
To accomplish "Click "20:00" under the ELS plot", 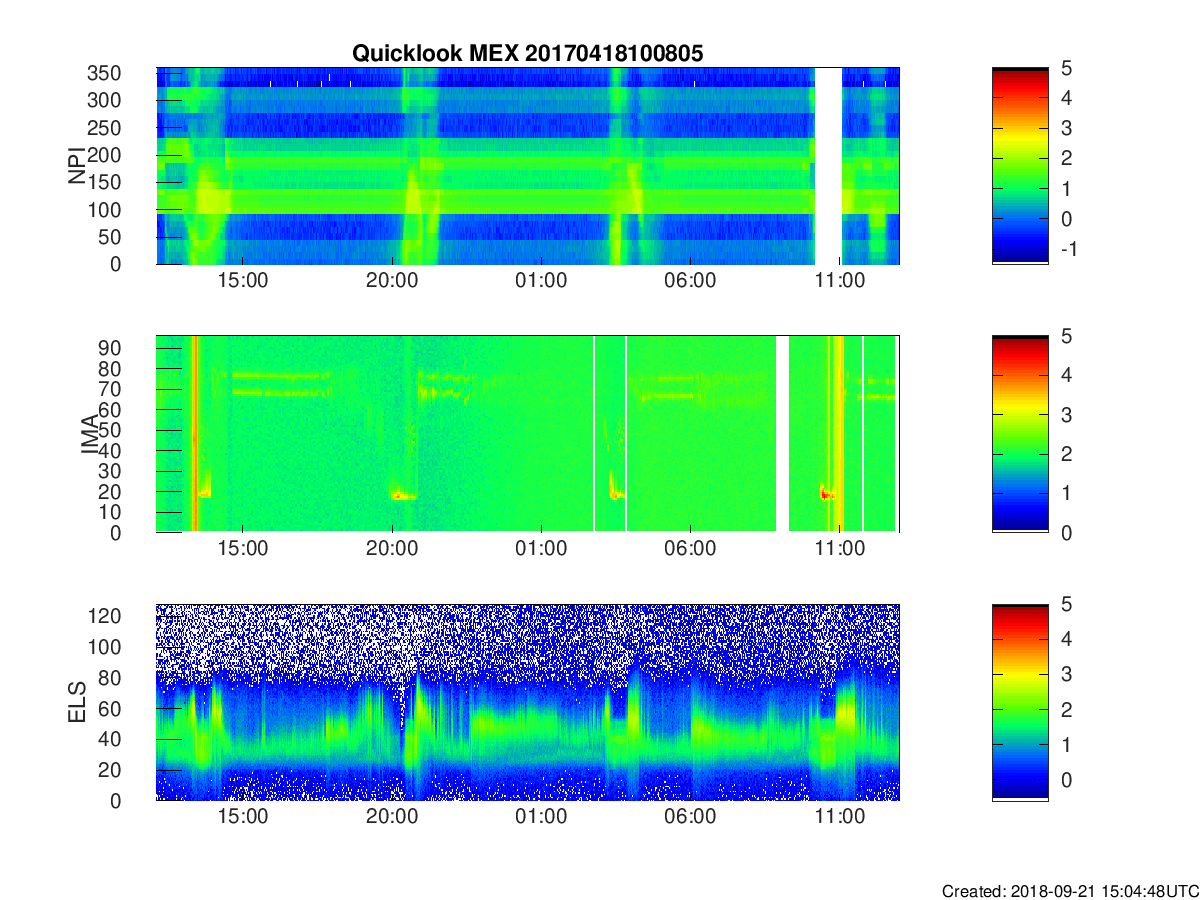I will tap(392, 817).
